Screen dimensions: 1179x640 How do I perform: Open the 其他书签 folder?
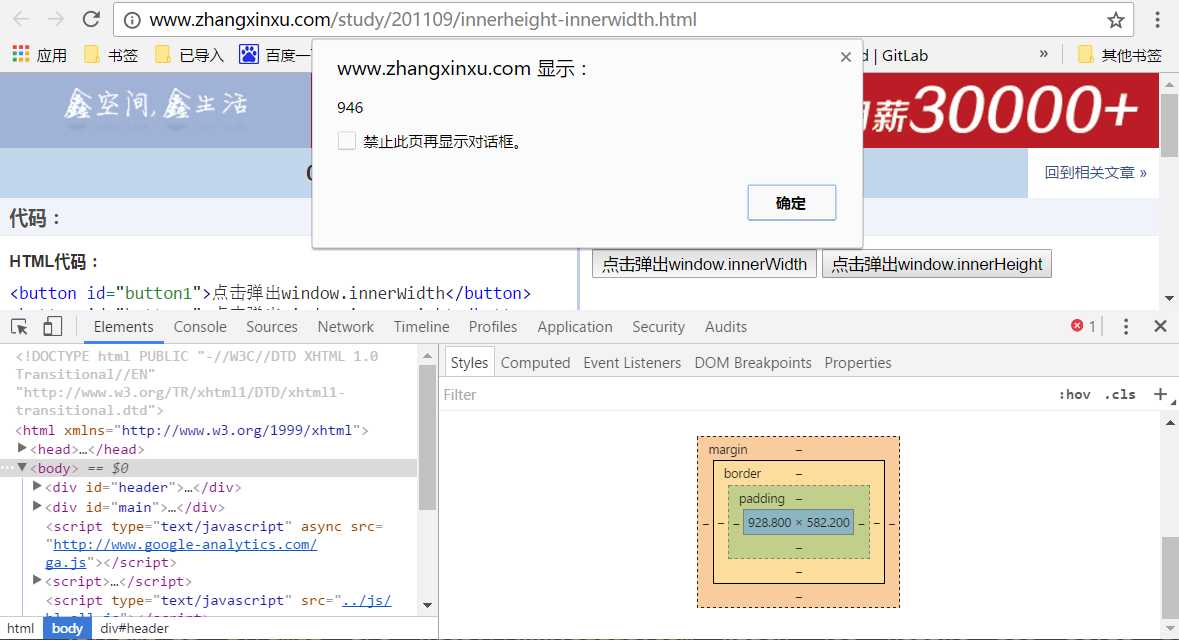click(x=1120, y=55)
